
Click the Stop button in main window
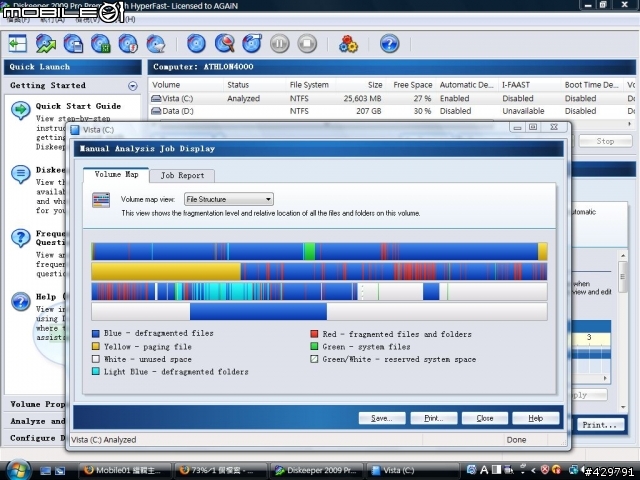click(605, 141)
